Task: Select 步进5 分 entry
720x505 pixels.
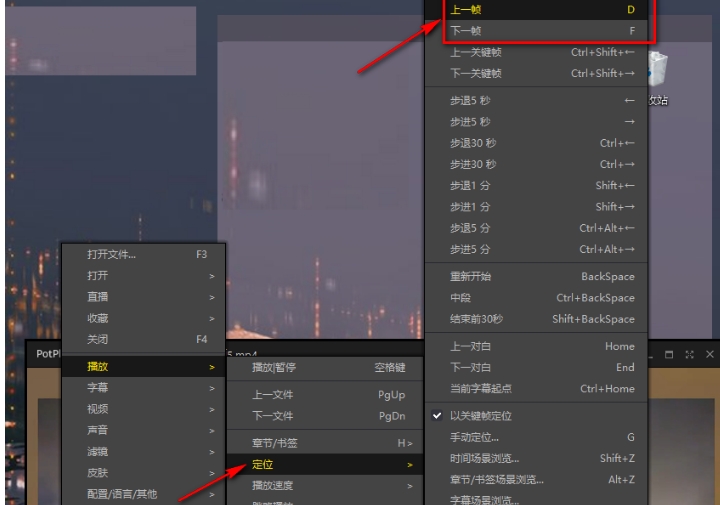Action: [x=536, y=249]
